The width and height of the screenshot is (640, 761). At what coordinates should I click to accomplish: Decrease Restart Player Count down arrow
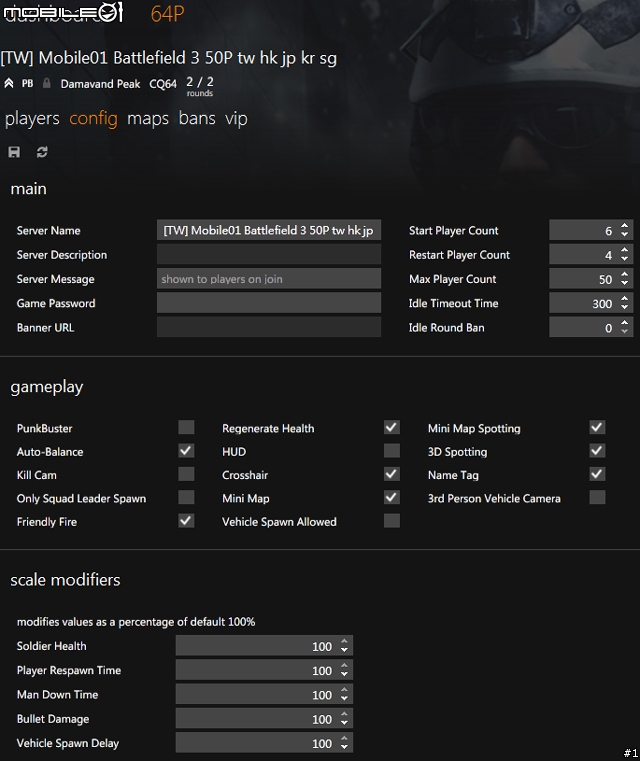click(x=624, y=259)
